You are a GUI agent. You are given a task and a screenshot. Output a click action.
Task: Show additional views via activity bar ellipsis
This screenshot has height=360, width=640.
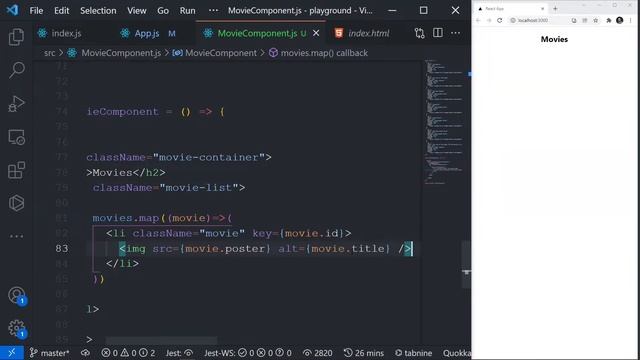(16, 236)
